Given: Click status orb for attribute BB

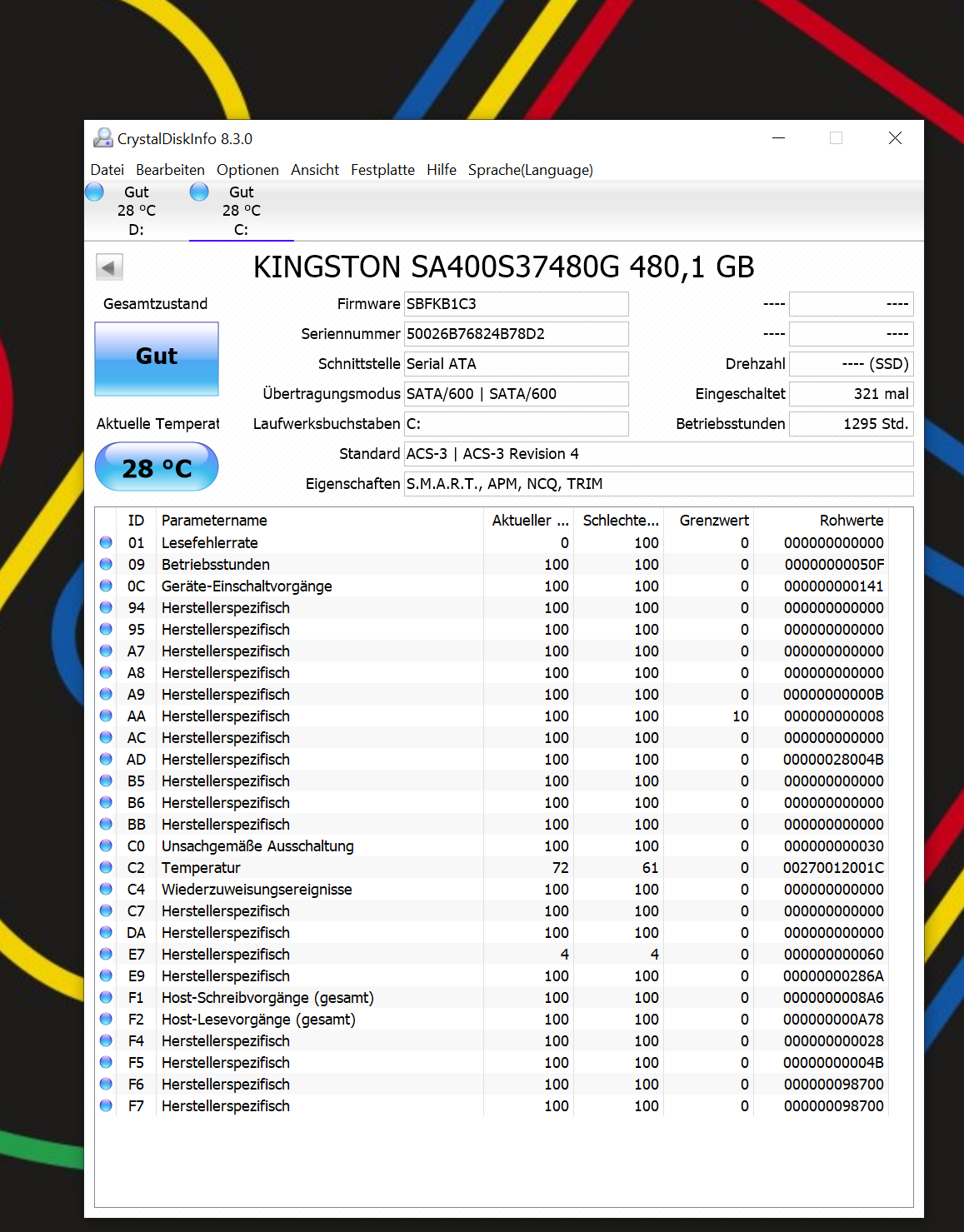Looking at the screenshot, I should [x=106, y=824].
